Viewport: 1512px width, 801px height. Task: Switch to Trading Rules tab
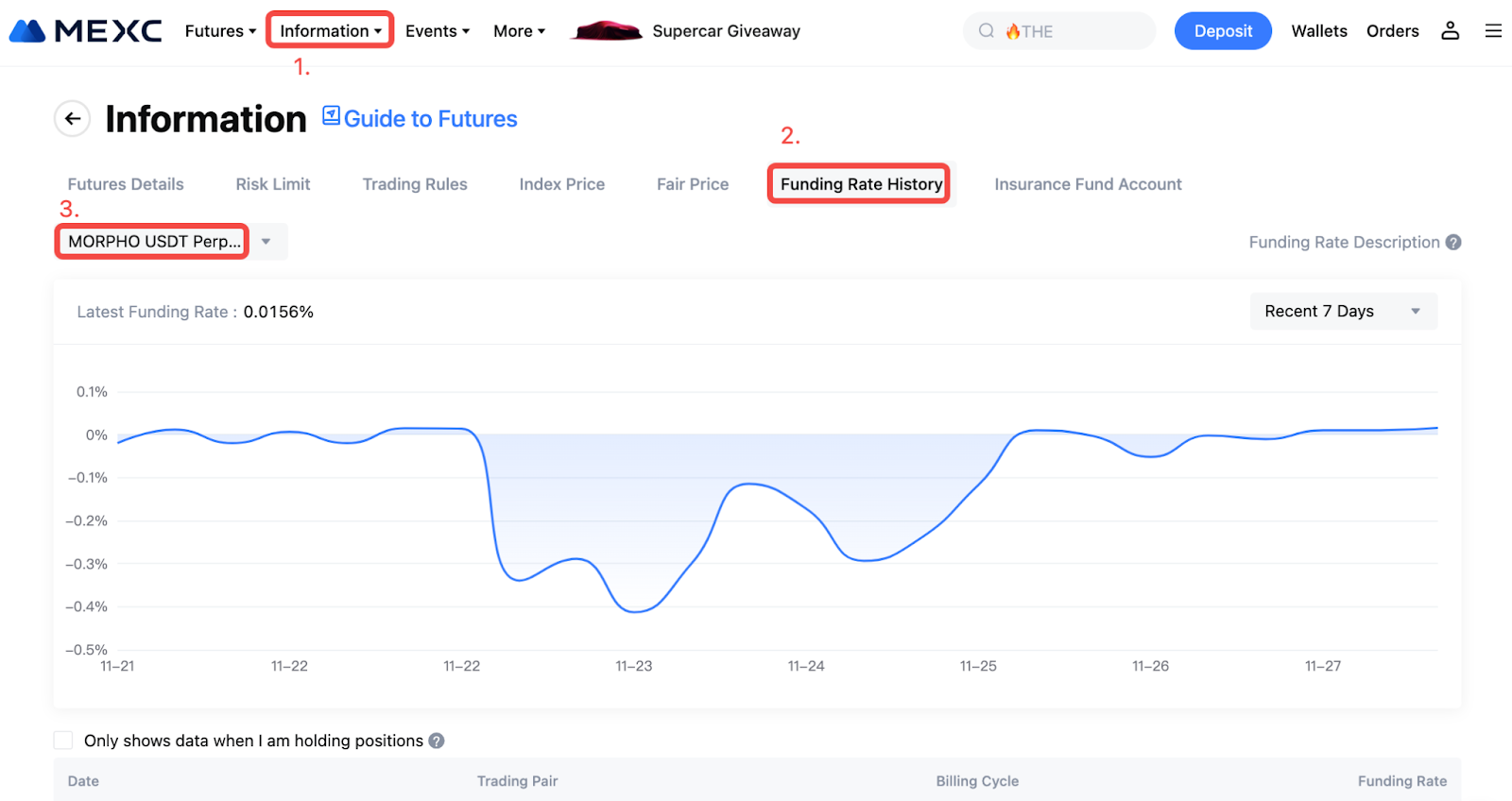tap(415, 184)
